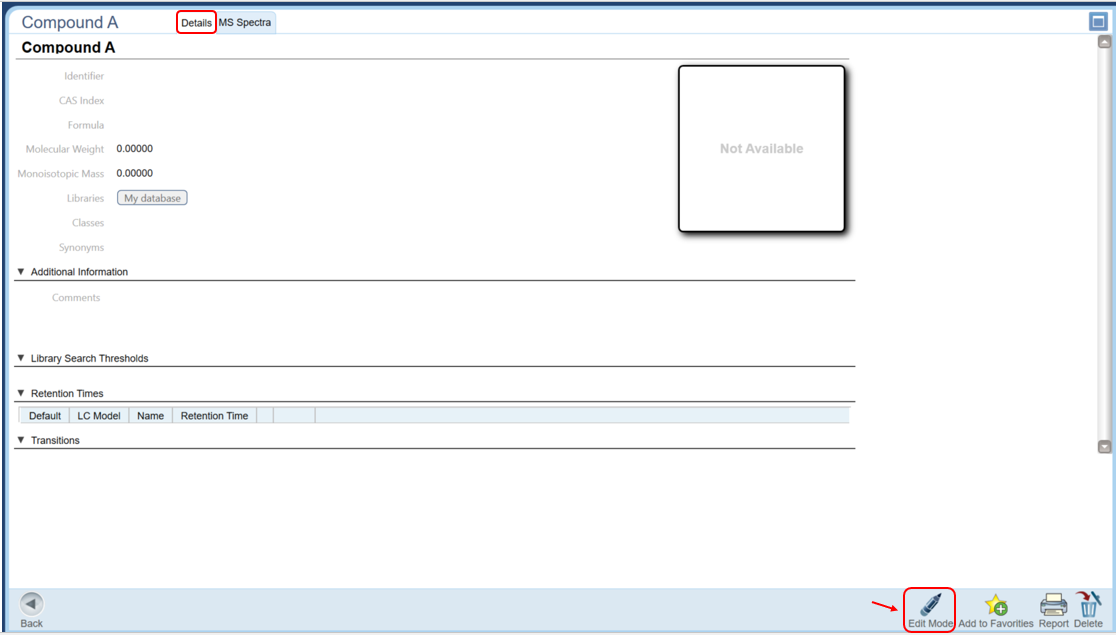Collapse the Retention Times section
The height and width of the screenshot is (635, 1116).
(21, 393)
